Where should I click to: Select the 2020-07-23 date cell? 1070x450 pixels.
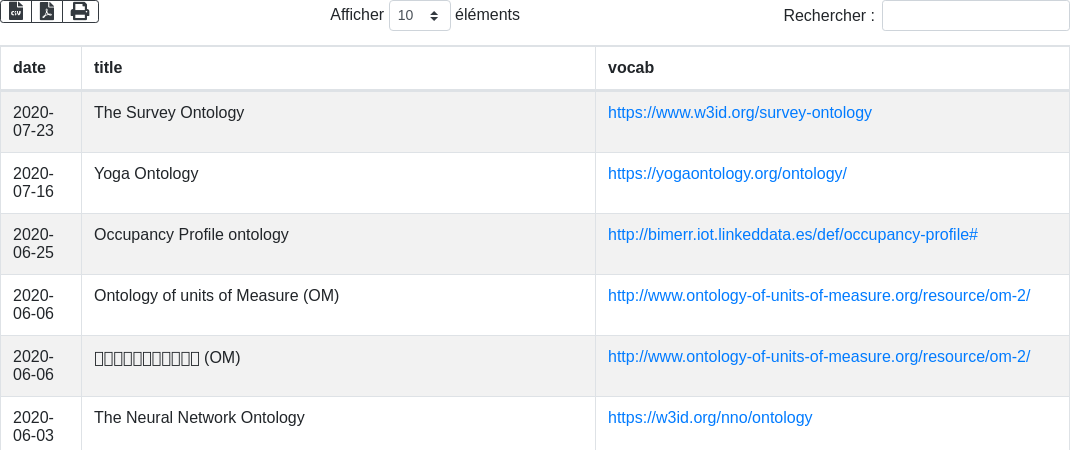coord(41,122)
